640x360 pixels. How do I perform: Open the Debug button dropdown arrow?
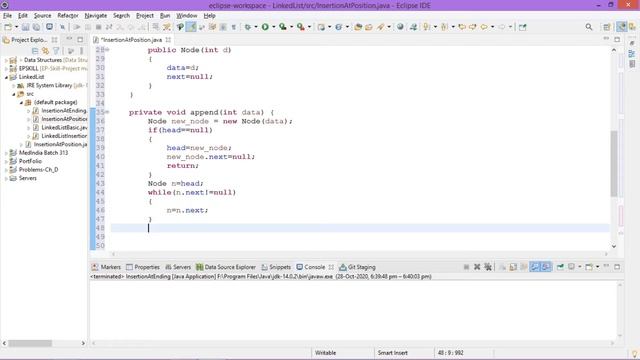click(256, 27)
